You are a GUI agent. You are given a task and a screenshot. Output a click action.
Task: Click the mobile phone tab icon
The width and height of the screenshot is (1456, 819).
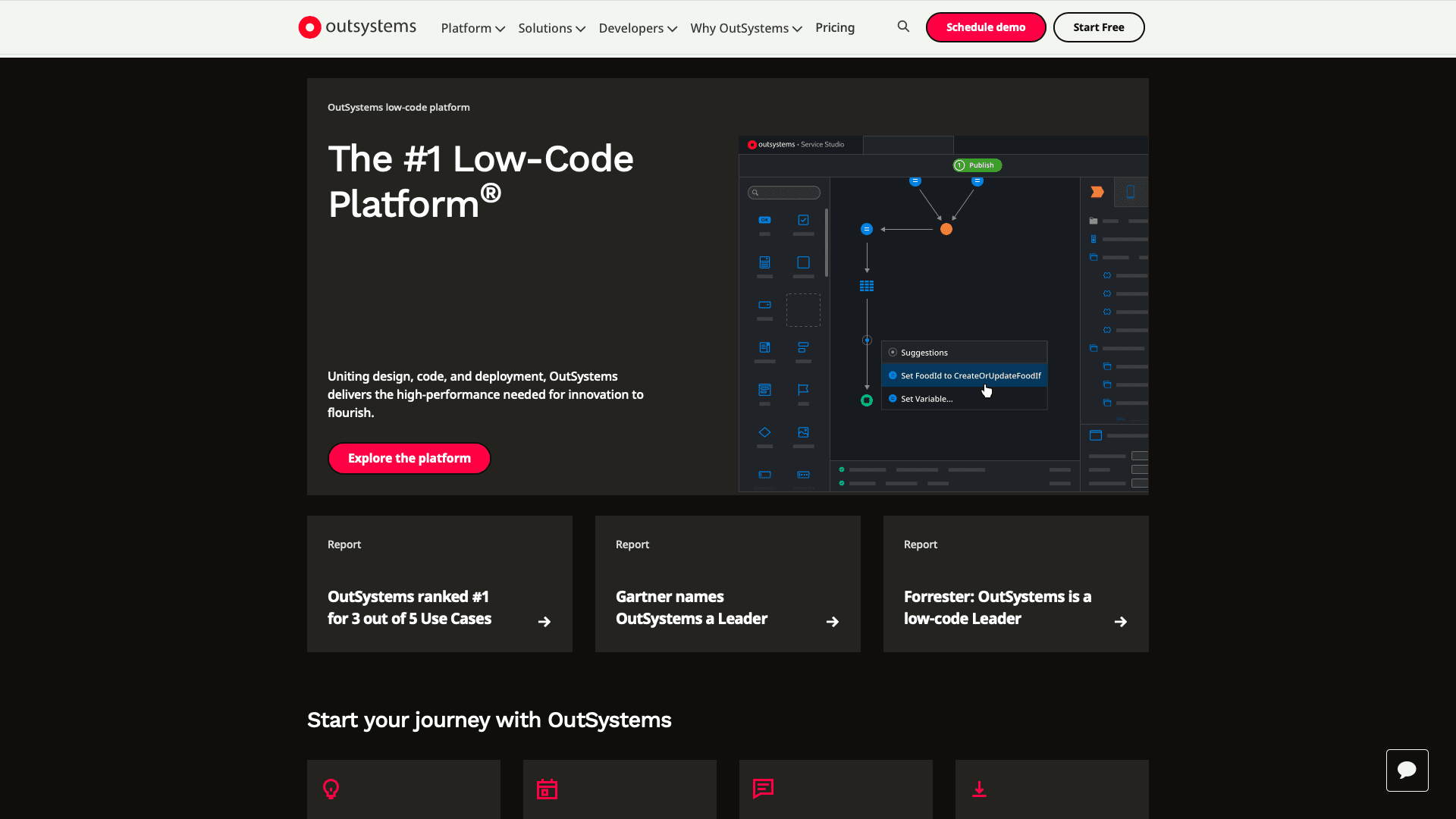click(x=1131, y=192)
